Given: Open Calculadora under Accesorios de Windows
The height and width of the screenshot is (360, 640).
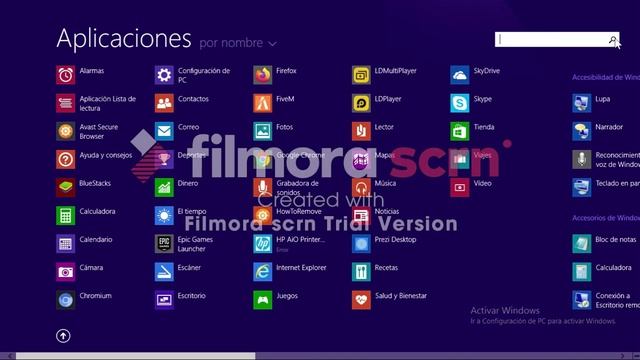Looking at the screenshot, I should pyautogui.click(x=582, y=272).
